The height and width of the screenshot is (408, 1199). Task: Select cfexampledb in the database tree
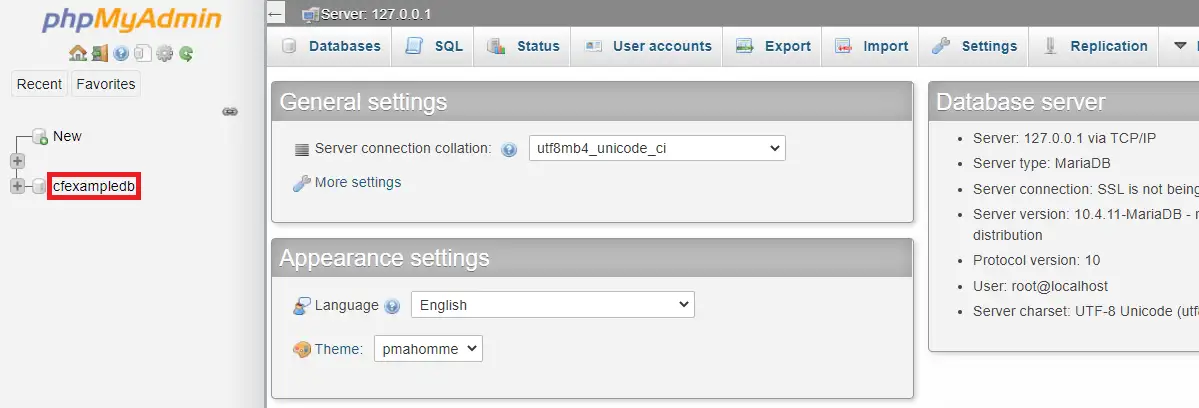tap(94, 186)
